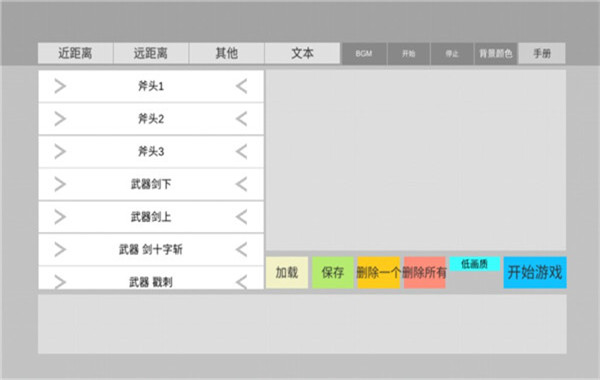
Task: Click the orange 删除一个 button
Action: coord(378,272)
